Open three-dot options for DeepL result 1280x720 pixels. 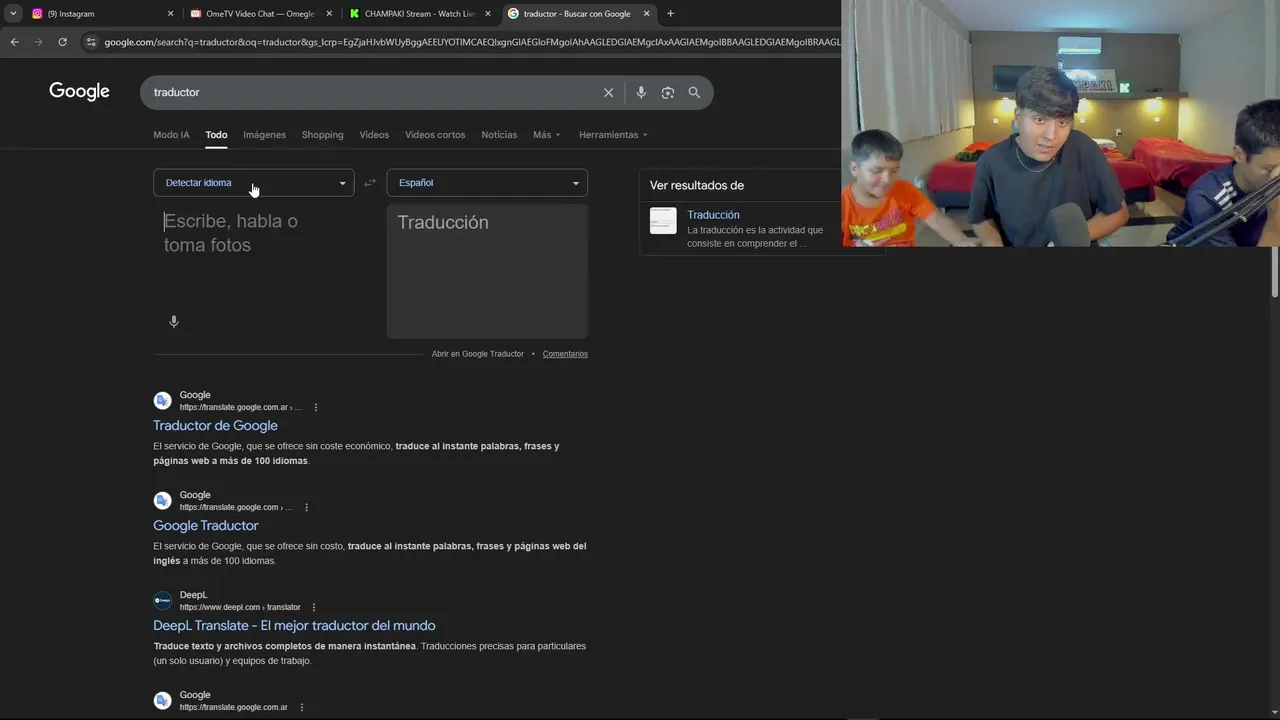click(x=314, y=607)
